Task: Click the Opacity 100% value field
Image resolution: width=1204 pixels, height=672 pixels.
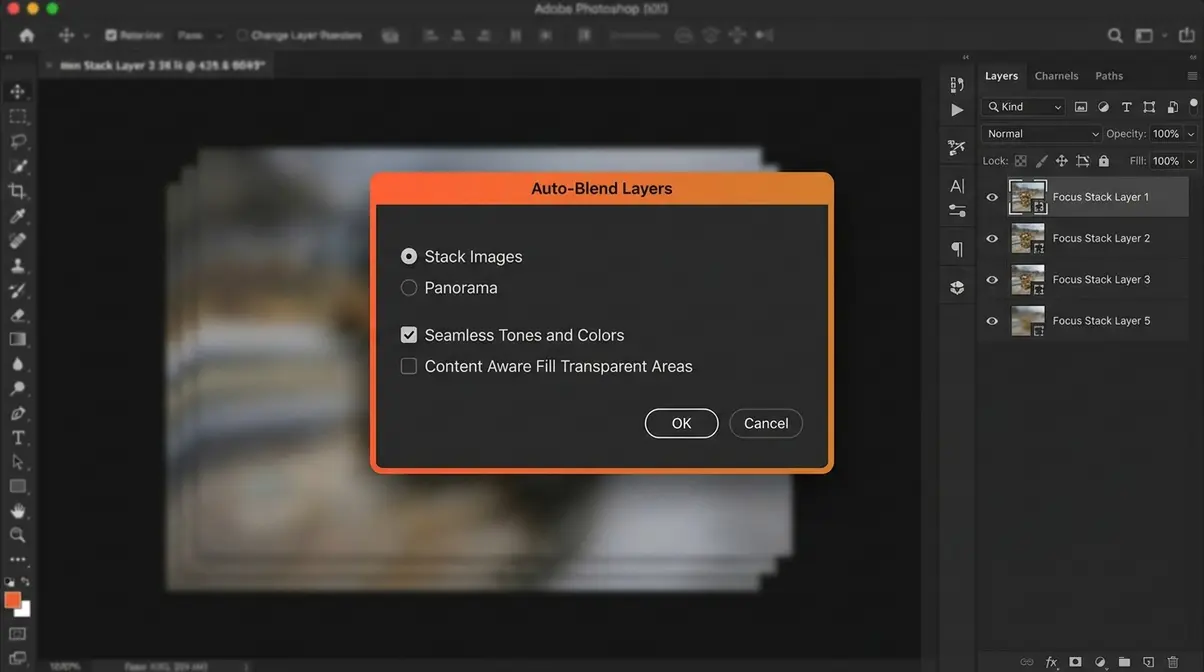Action: [1165, 134]
